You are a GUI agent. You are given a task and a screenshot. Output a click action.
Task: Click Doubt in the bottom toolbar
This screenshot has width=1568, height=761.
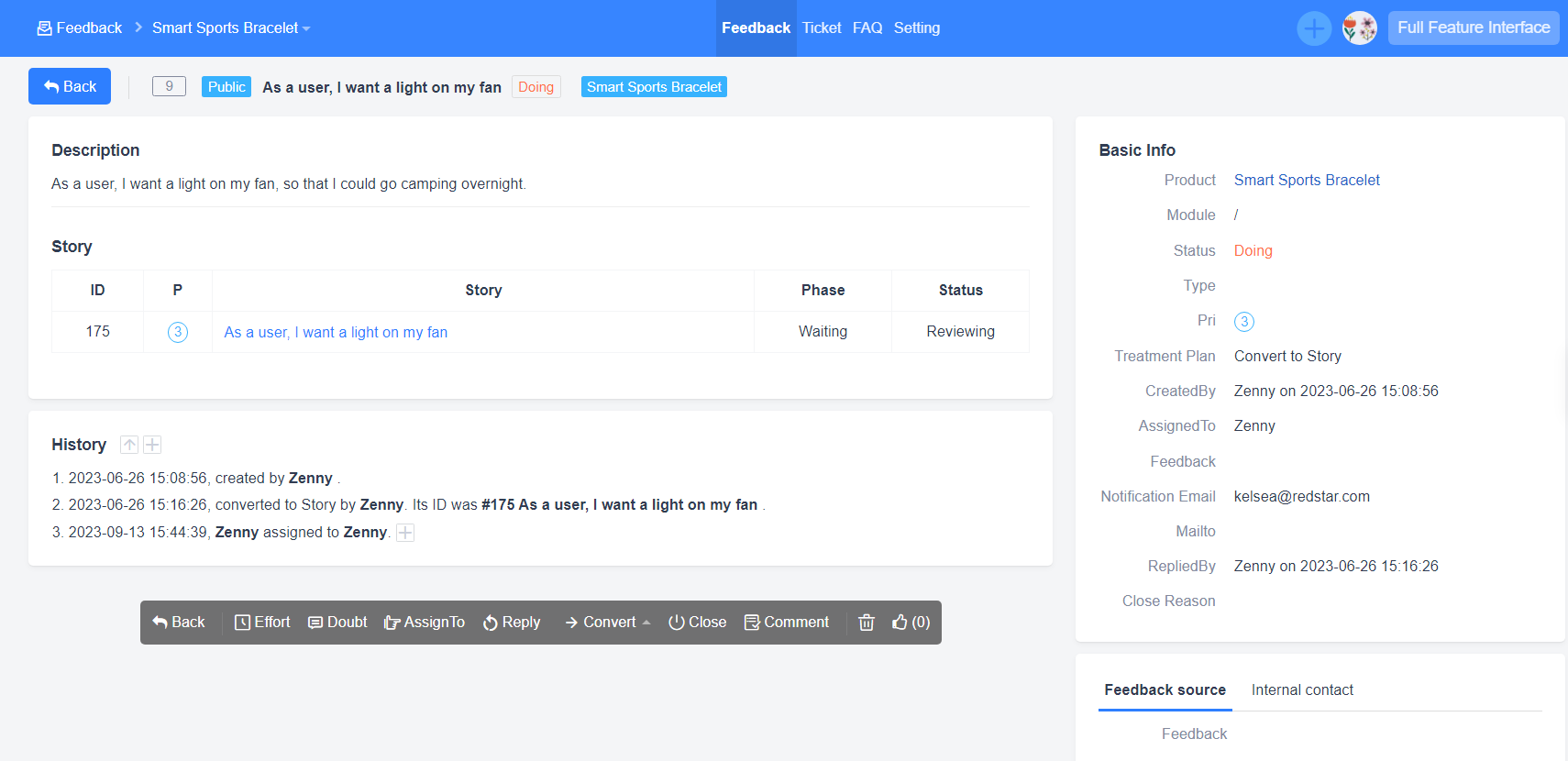(x=337, y=623)
